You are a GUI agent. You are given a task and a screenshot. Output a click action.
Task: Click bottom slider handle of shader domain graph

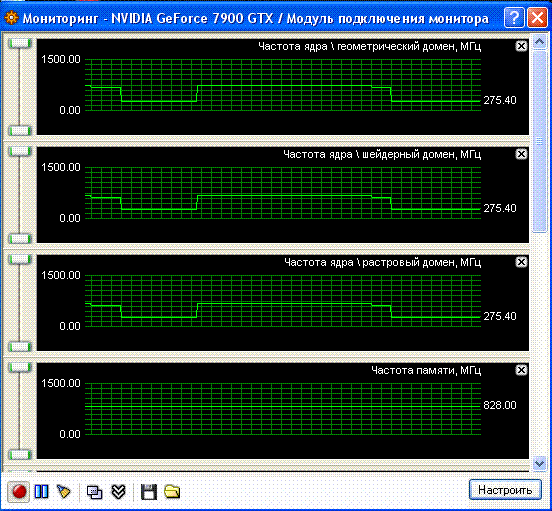pyautogui.click(x=20, y=239)
